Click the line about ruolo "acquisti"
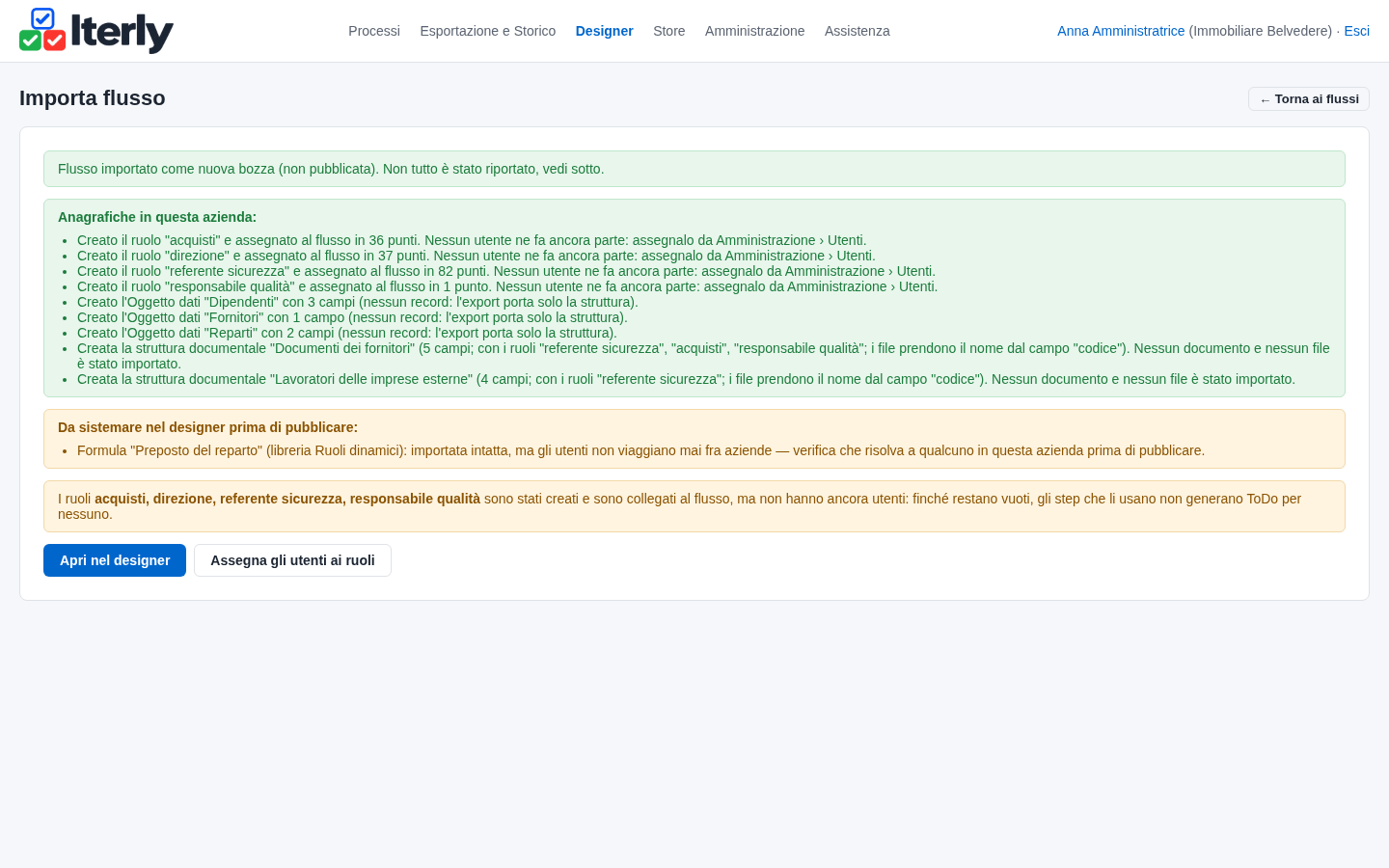This screenshot has width=1389, height=868. point(472,240)
